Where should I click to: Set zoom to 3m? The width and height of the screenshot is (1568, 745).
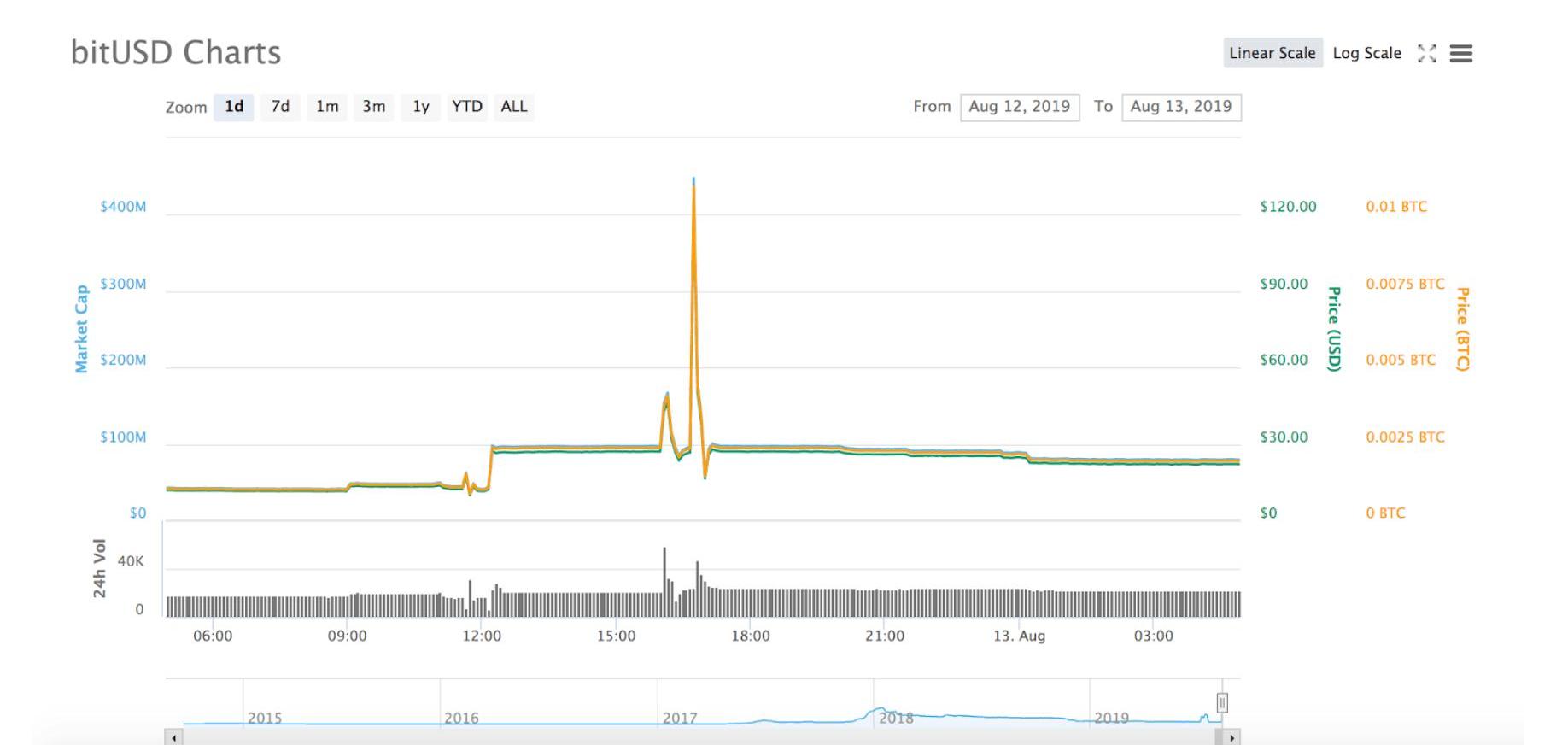point(373,107)
